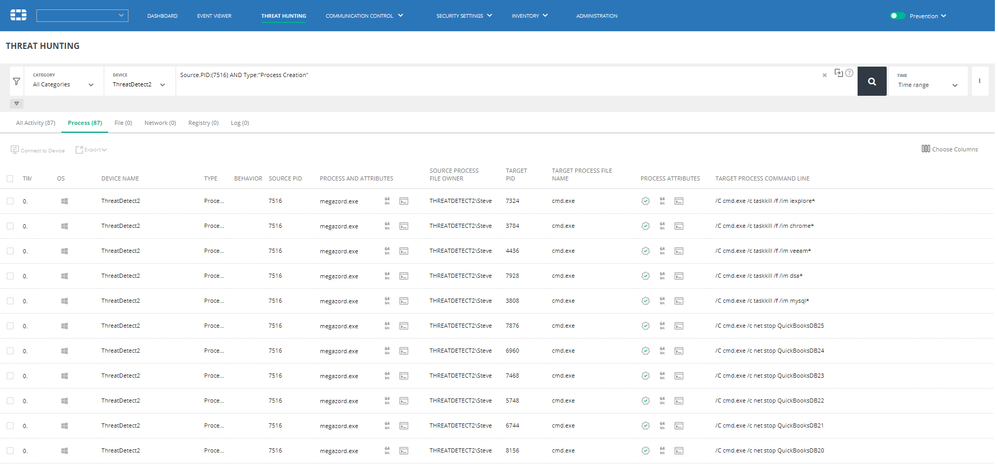The height and width of the screenshot is (464, 998).
Task: Click the product logo in top-left corner
Action: [x=17, y=15]
